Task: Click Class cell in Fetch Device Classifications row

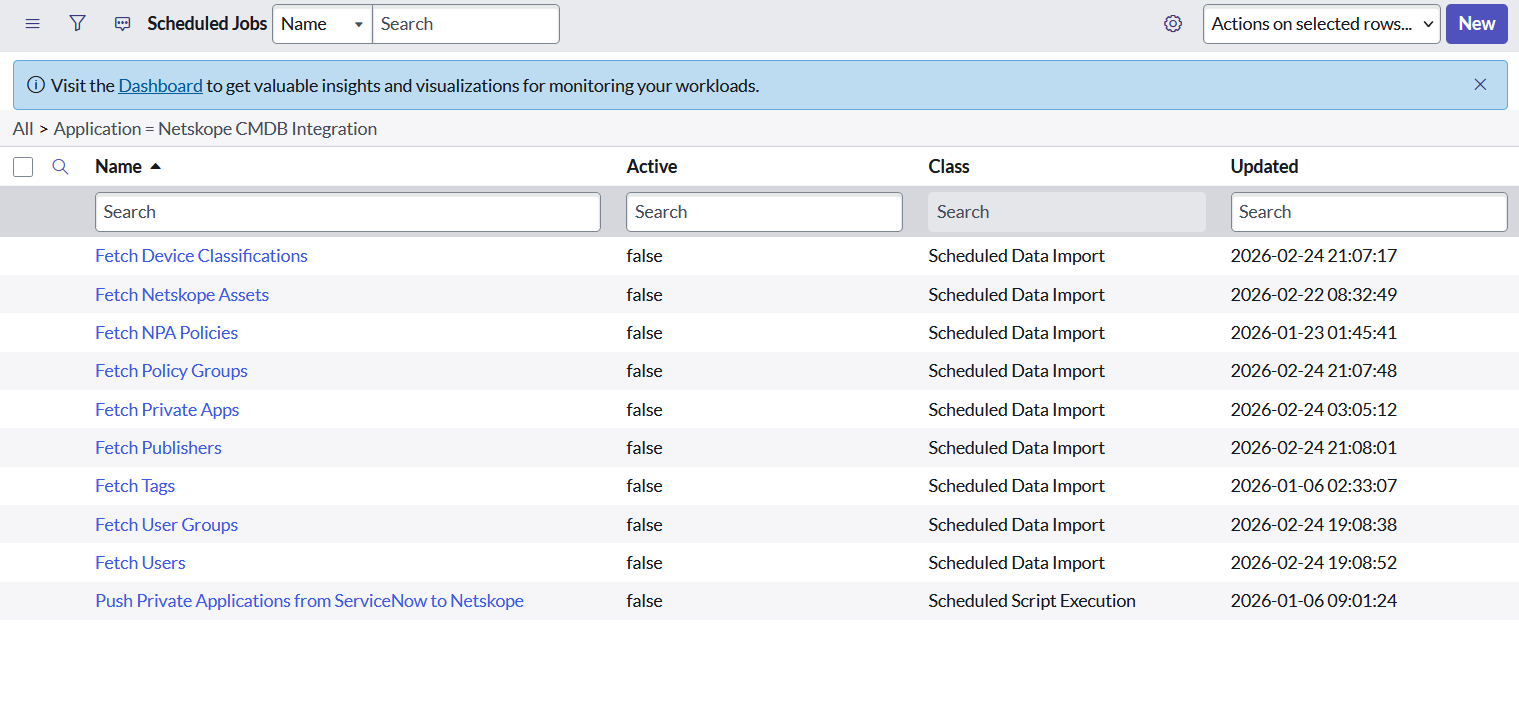Action: (x=1016, y=256)
